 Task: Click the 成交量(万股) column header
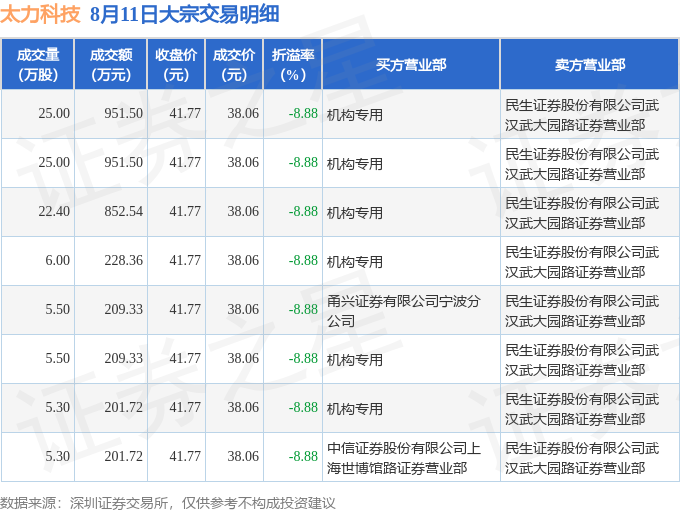[x=38, y=64]
